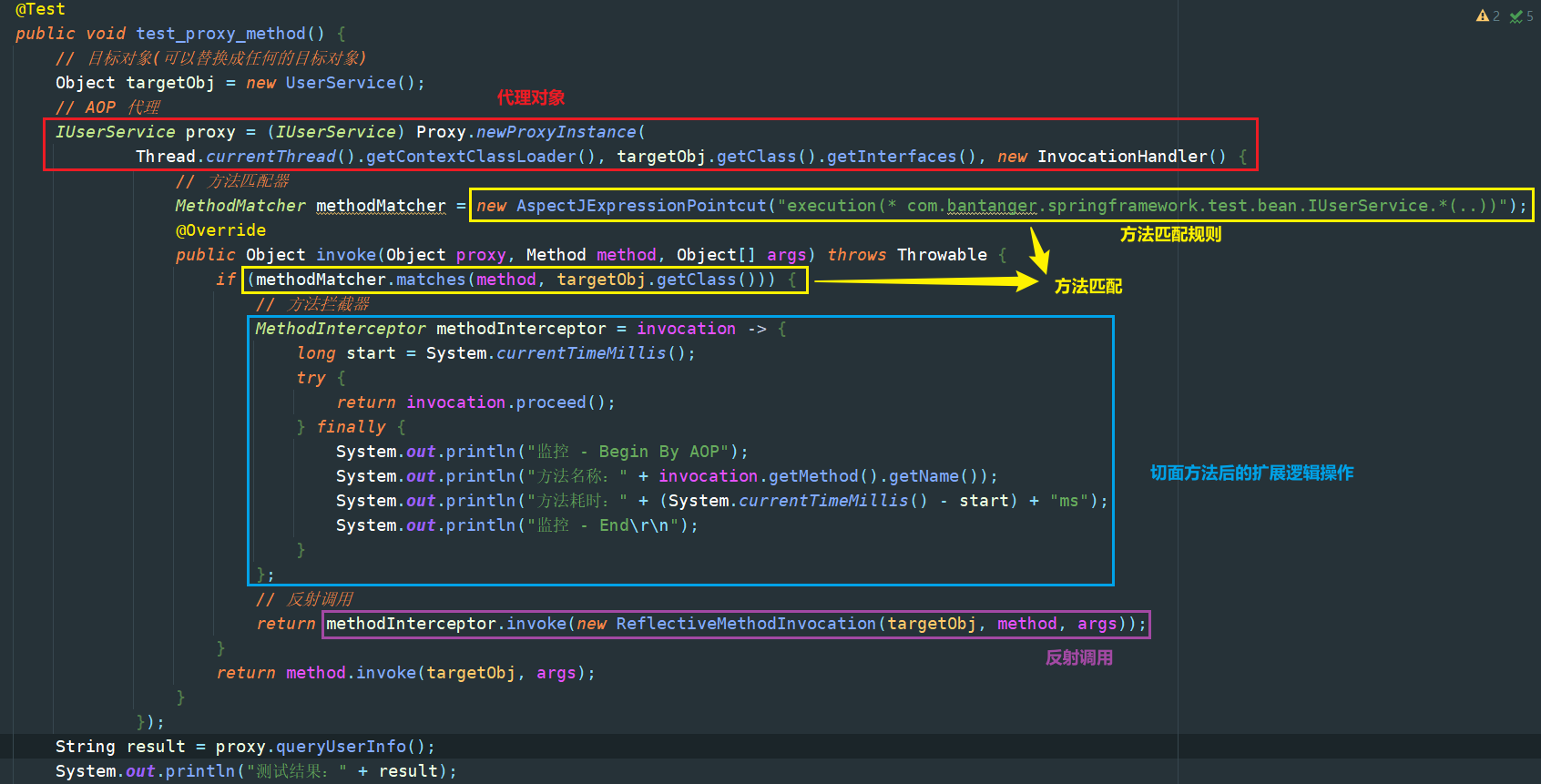Click the newProxyInstance method call

point(556,132)
